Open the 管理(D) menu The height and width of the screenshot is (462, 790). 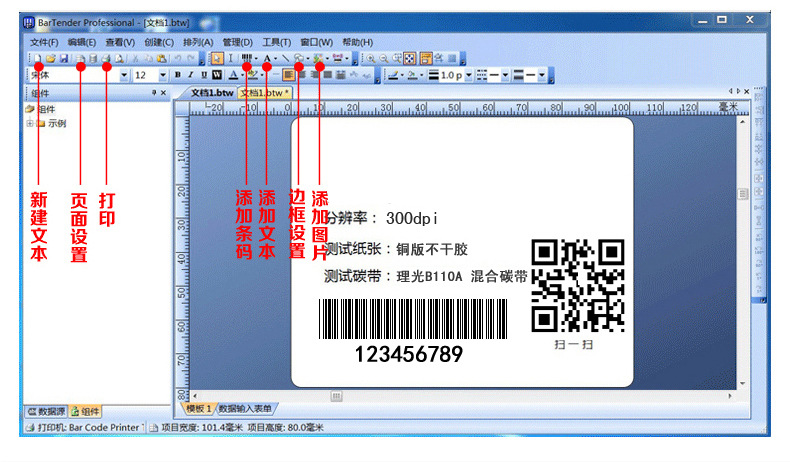click(237, 42)
